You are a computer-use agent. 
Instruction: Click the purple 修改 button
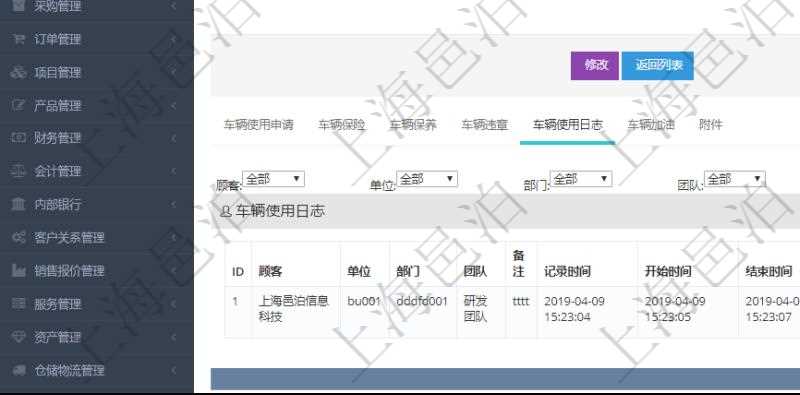595,66
